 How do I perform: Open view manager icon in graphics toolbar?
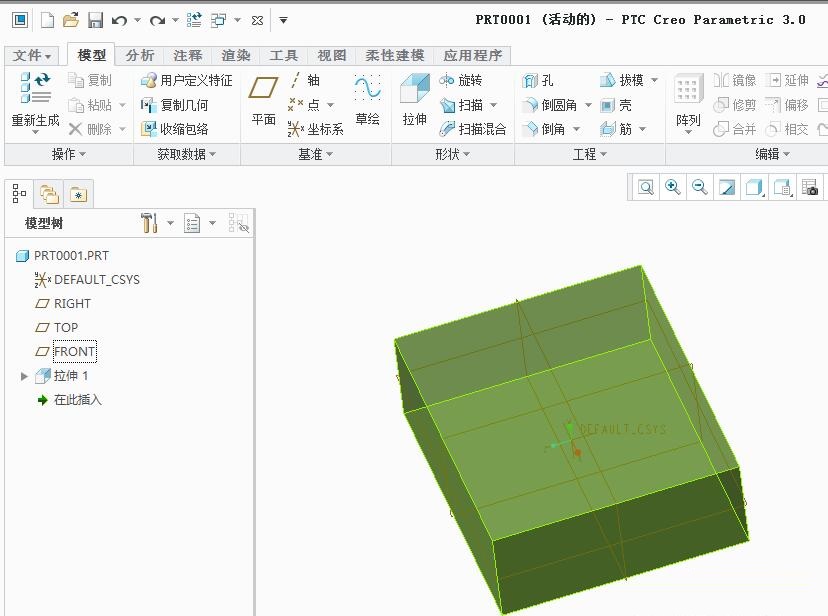coord(810,187)
